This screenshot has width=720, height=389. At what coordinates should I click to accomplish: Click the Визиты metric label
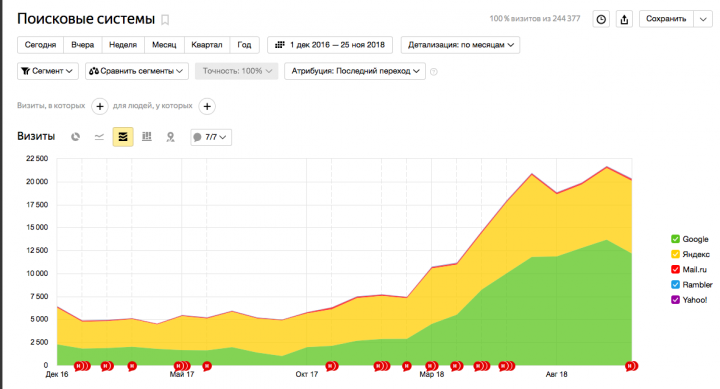36,136
